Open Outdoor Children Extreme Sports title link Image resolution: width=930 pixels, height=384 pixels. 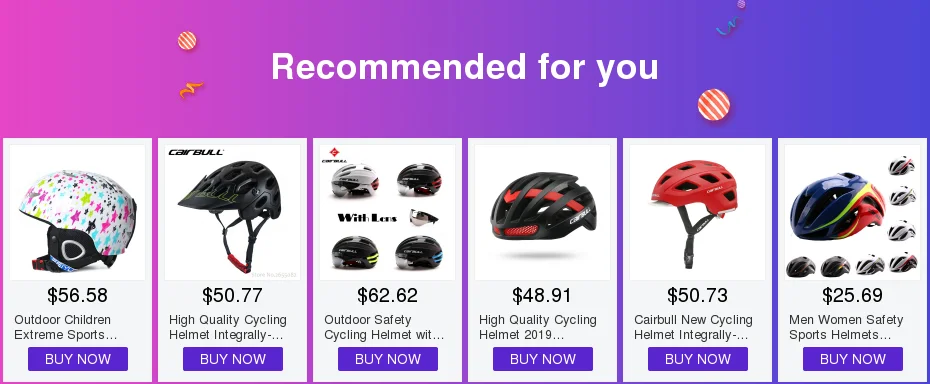[x=65, y=327]
